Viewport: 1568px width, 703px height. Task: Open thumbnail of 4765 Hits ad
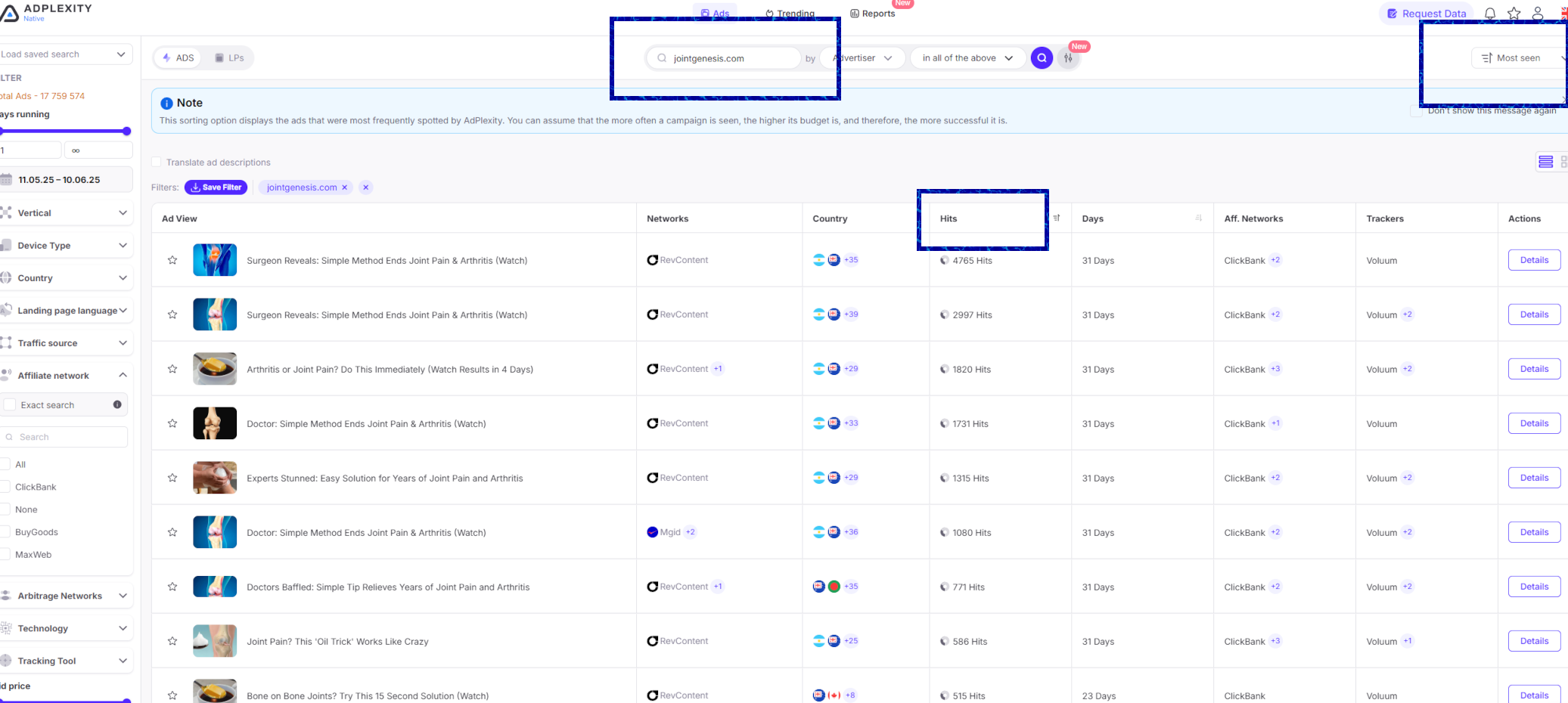pyautogui.click(x=215, y=260)
